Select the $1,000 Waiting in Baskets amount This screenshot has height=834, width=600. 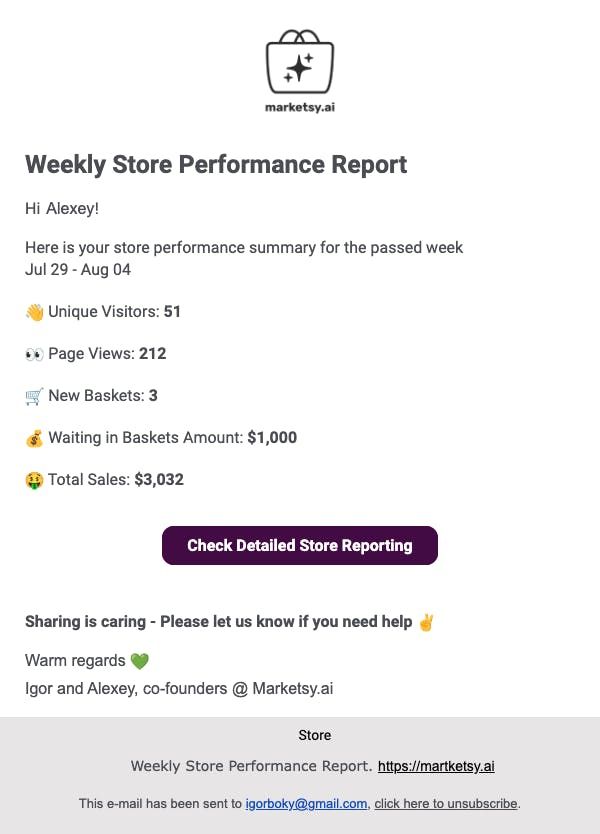tap(272, 438)
